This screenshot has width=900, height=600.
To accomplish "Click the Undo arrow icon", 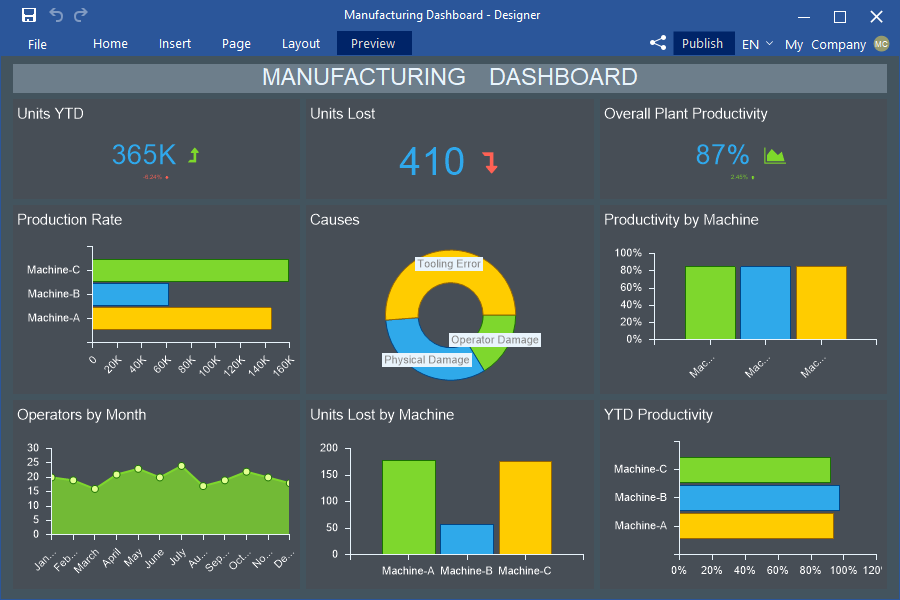I will coord(56,15).
